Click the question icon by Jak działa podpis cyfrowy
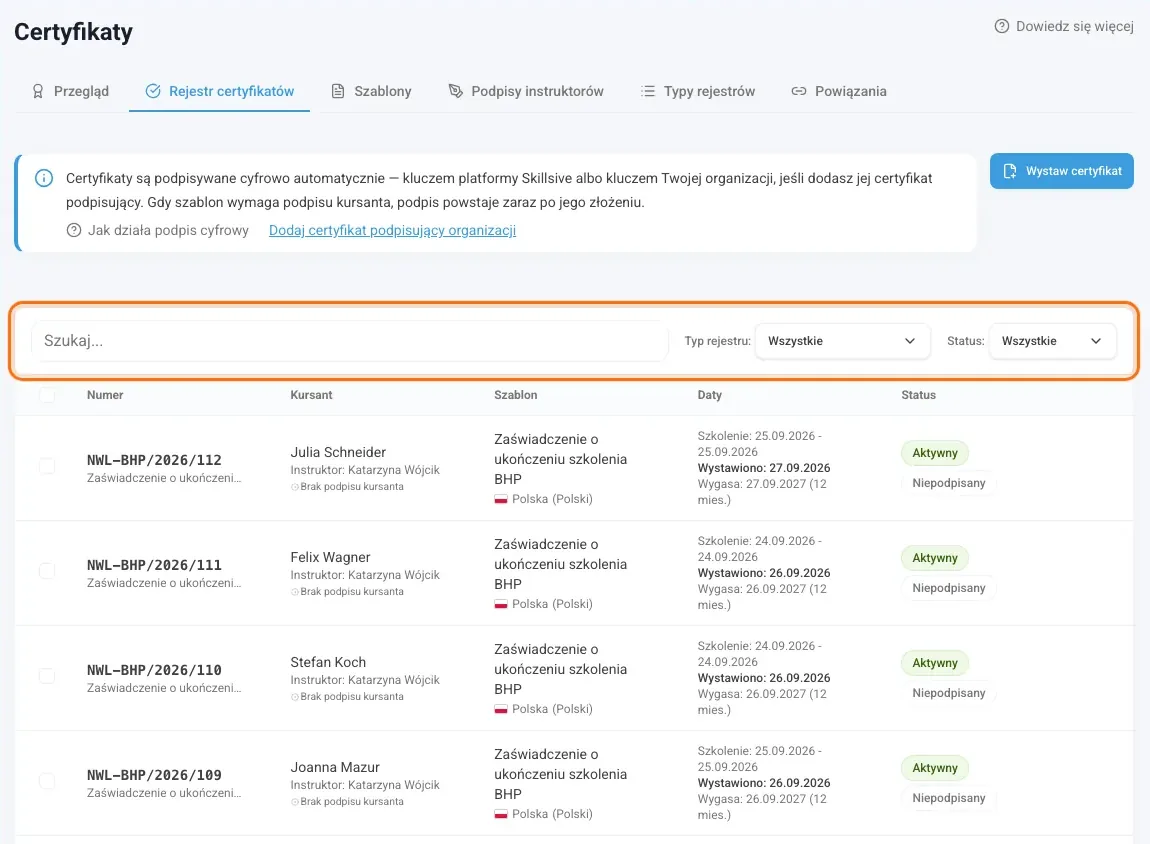This screenshot has width=1150, height=844. 73,230
